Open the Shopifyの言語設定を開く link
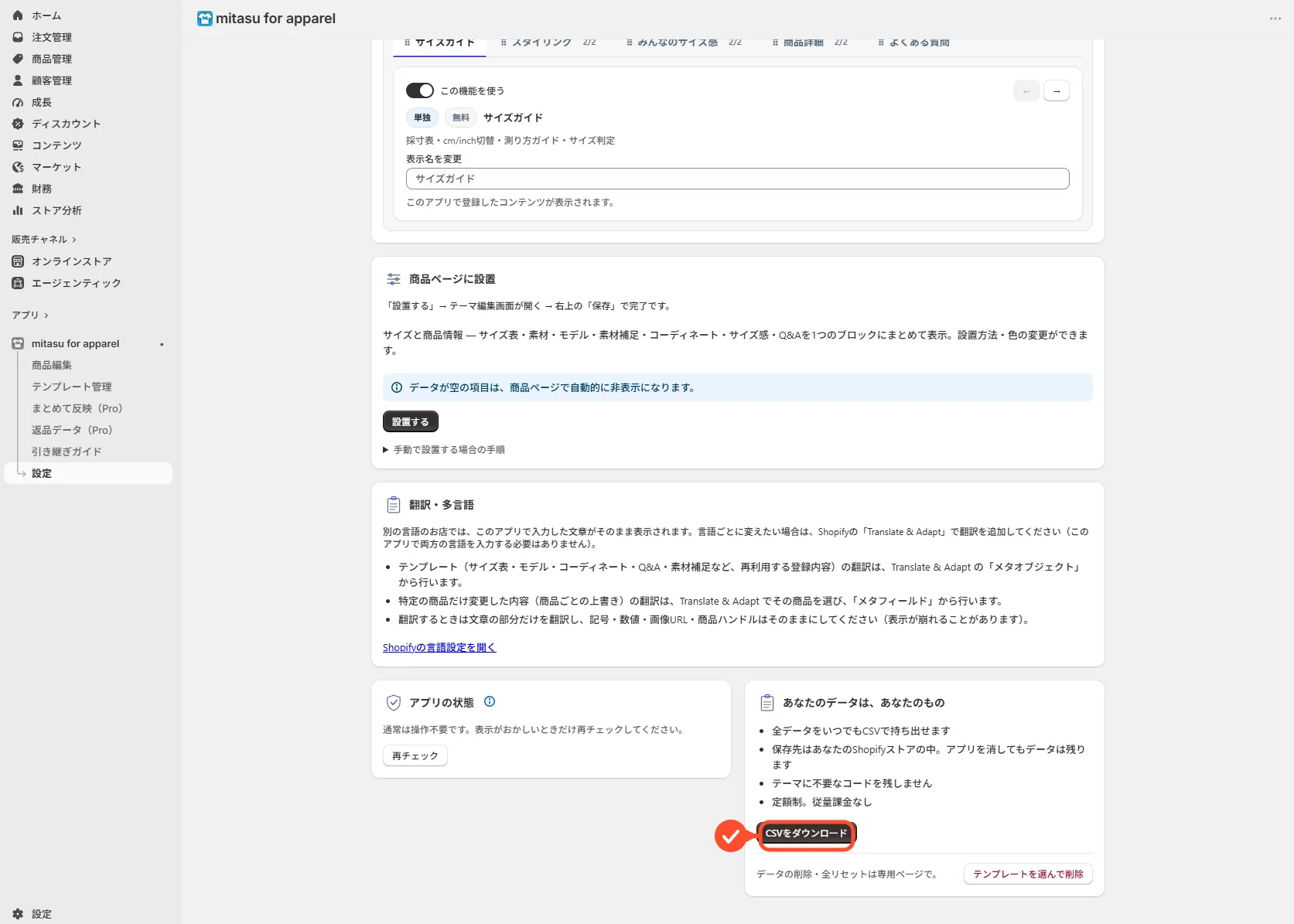This screenshot has width=1294, height=924. (x=439, y=647)
